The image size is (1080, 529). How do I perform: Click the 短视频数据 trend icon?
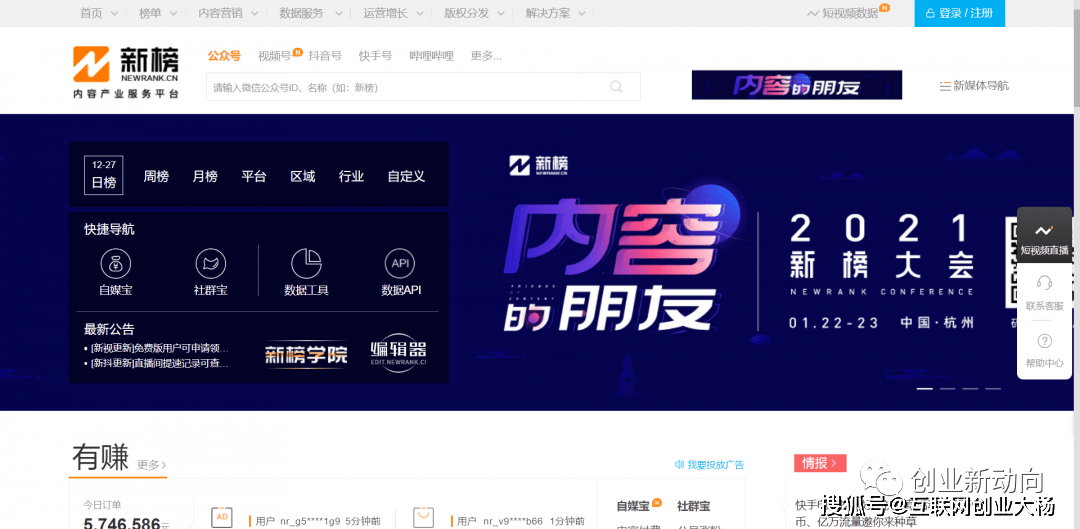[813, 13]
